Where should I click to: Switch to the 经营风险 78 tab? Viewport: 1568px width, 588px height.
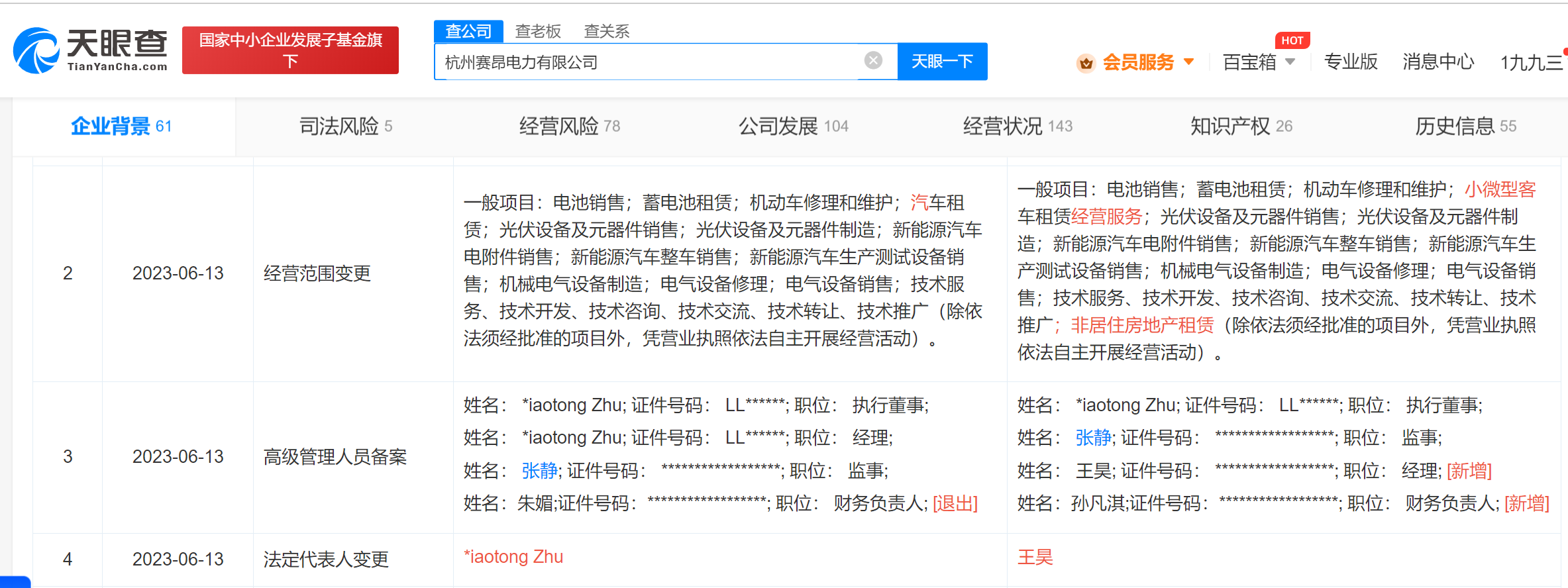[570, 126]
